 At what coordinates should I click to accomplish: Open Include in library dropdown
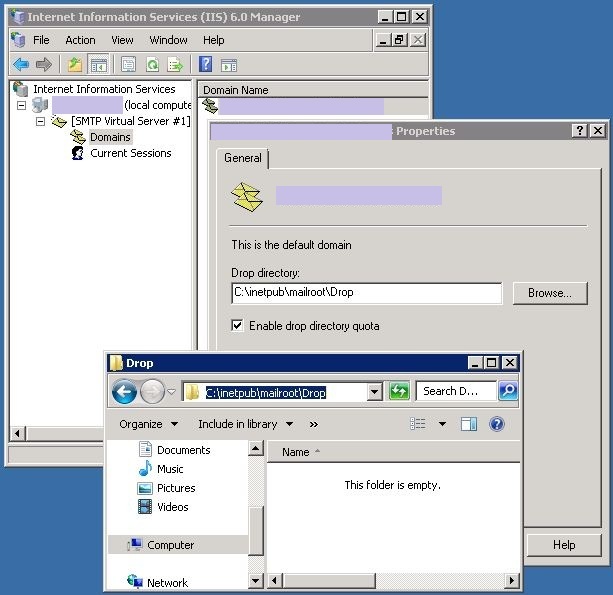(246, 424)
